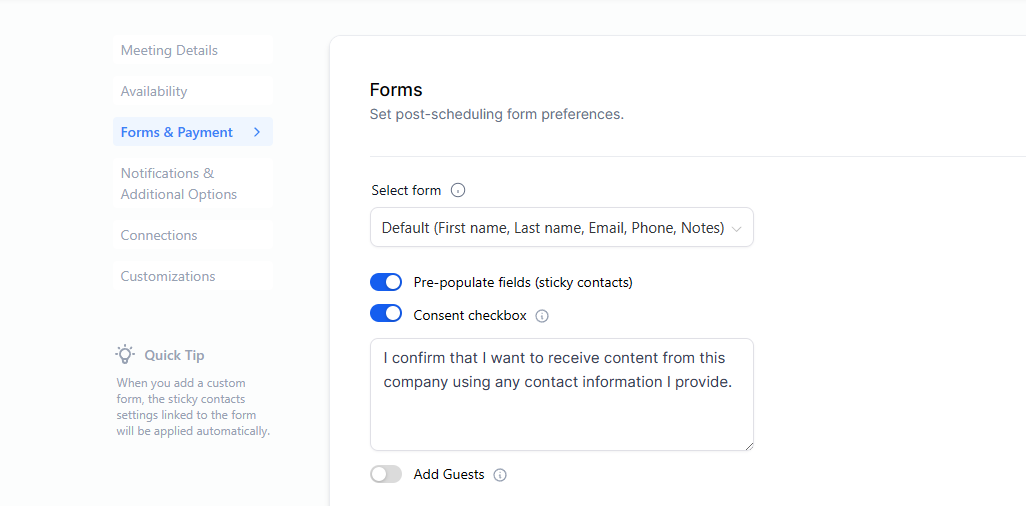1026x506 pixels.
Task: Switch to Connections section
Action: point(159,235)
